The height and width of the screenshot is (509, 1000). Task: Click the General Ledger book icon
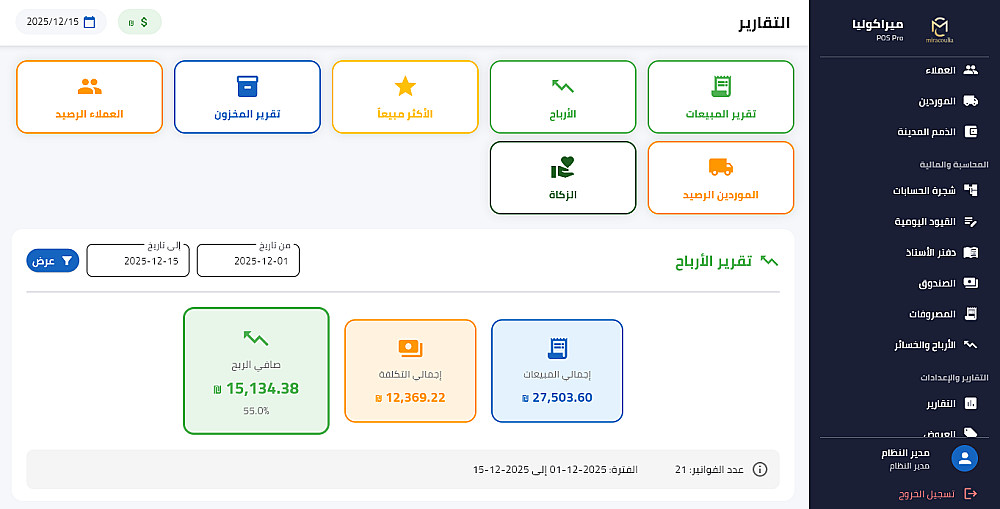click(970, 253)
